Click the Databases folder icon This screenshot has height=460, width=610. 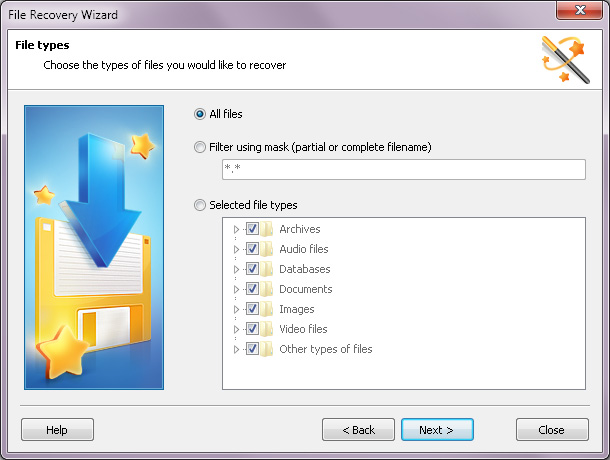(266, 269)
